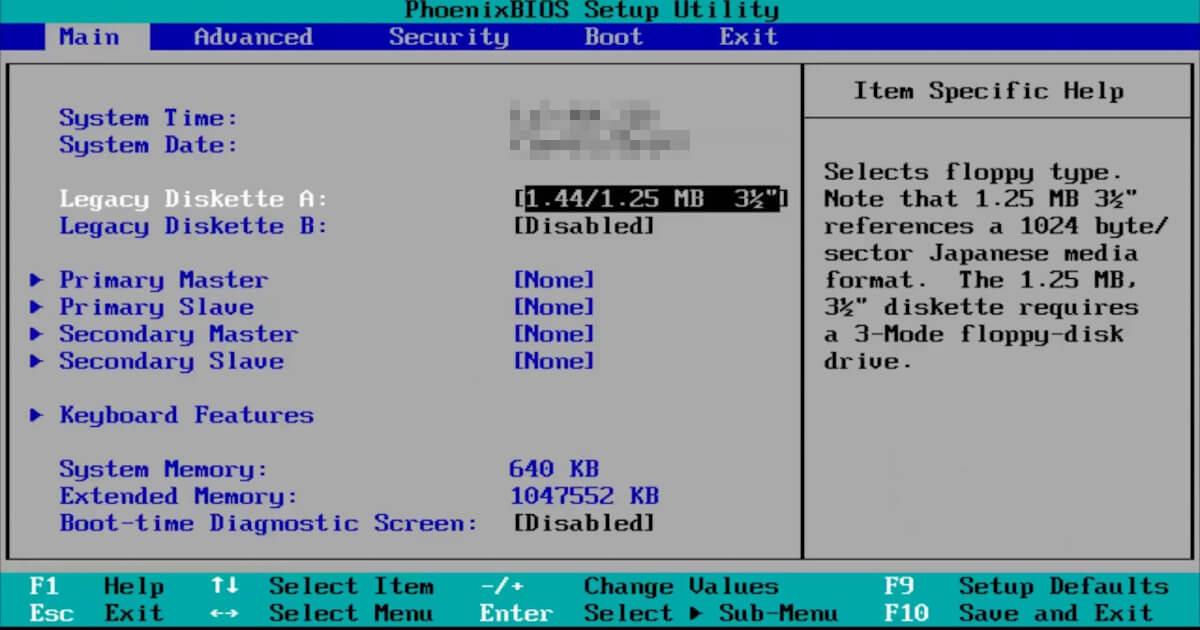
Task: Expand the Secondary Master sub-menu arrow
Action: coord(37,334)
